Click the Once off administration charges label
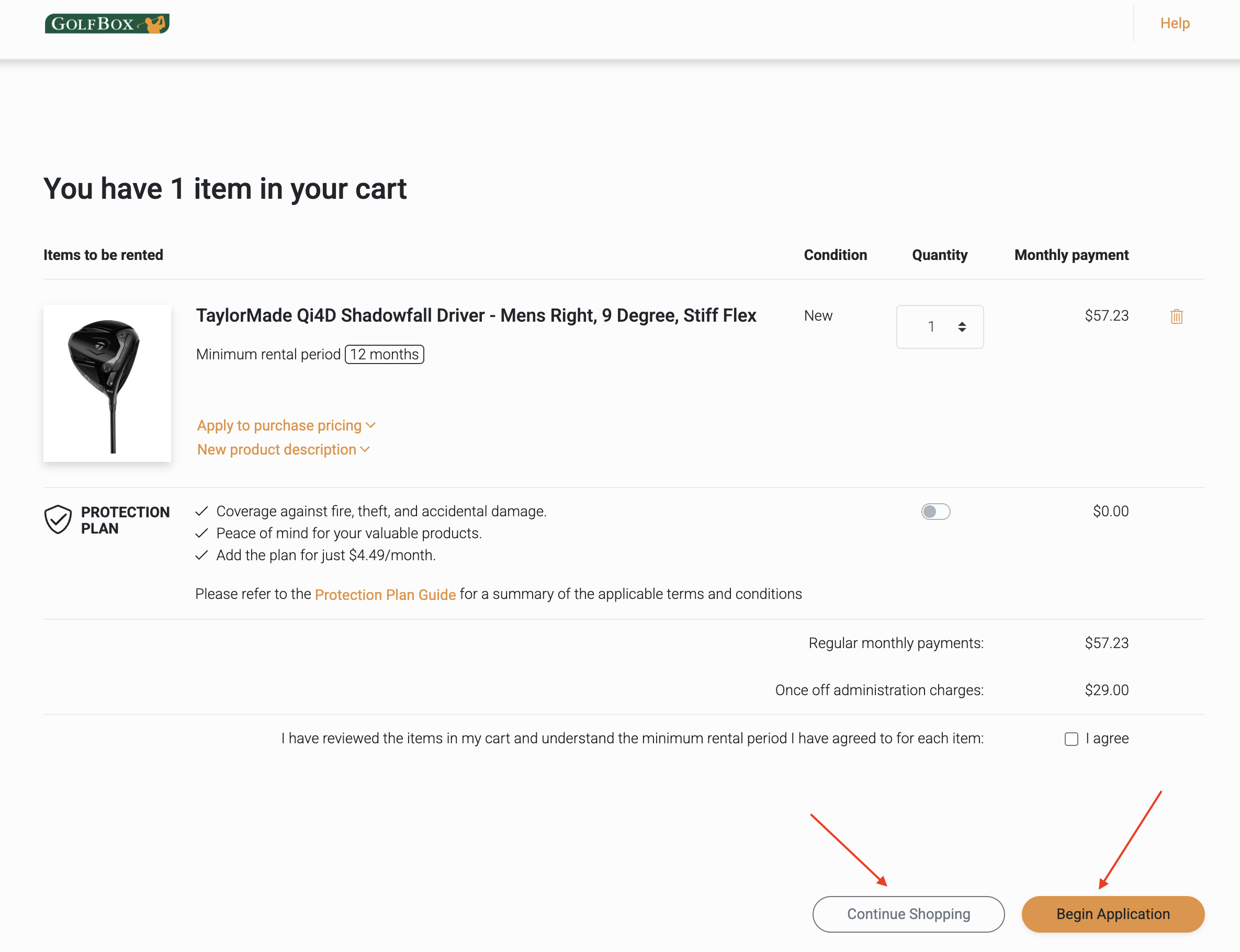 [879, 690]
